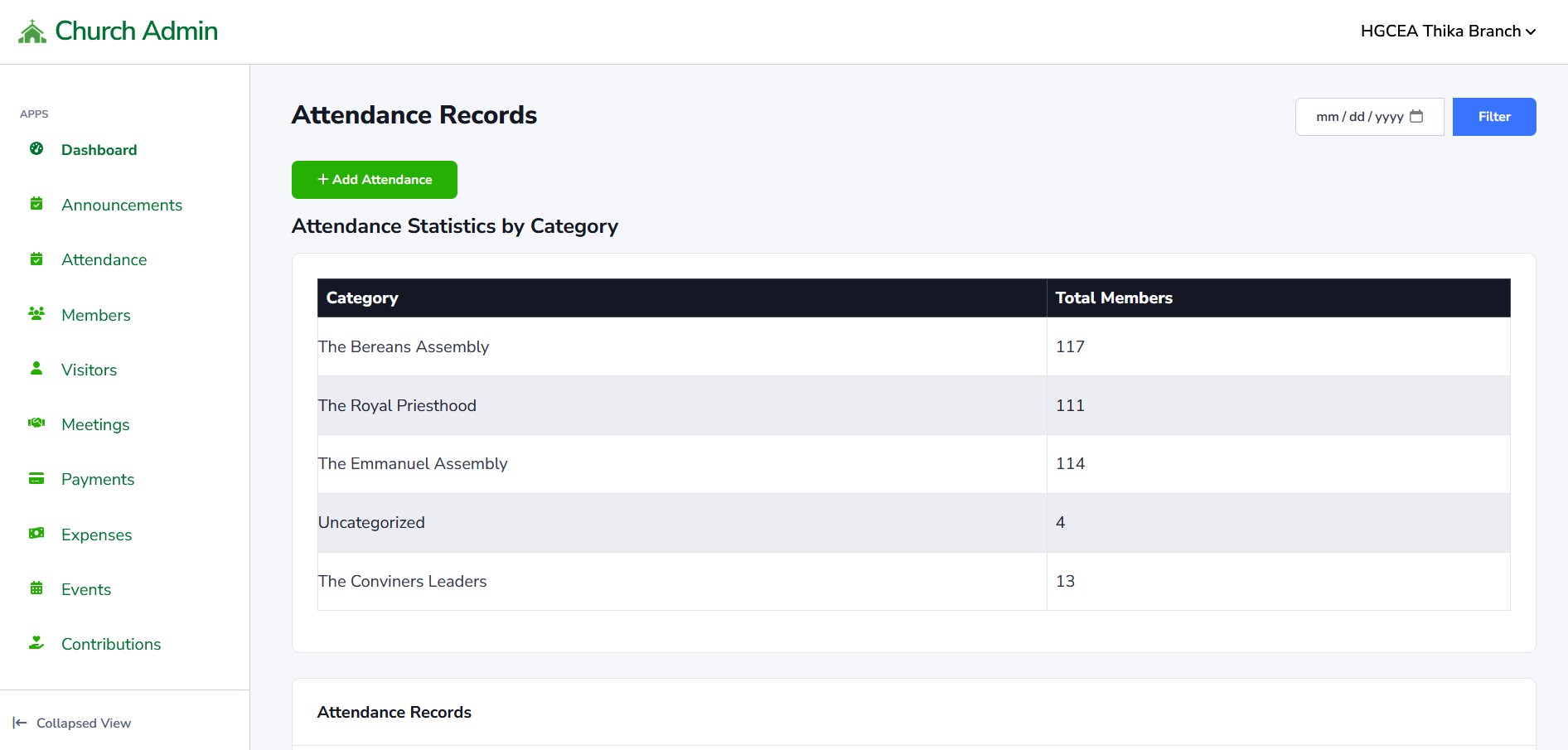Click the blue Filter button
Screen dimensions: 1568x750
(x=1493, y=117)
